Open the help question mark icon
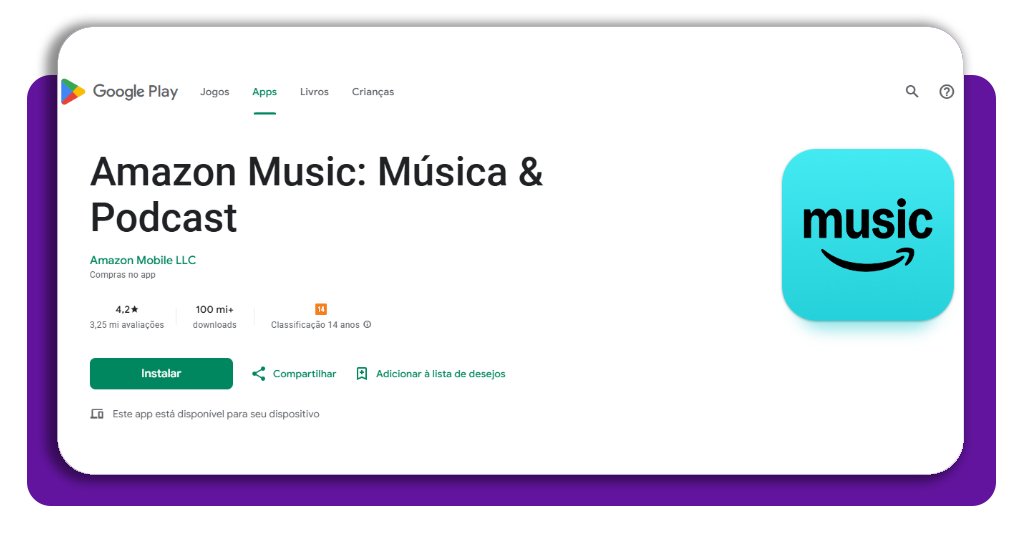1024x536 pixels. 946,91
